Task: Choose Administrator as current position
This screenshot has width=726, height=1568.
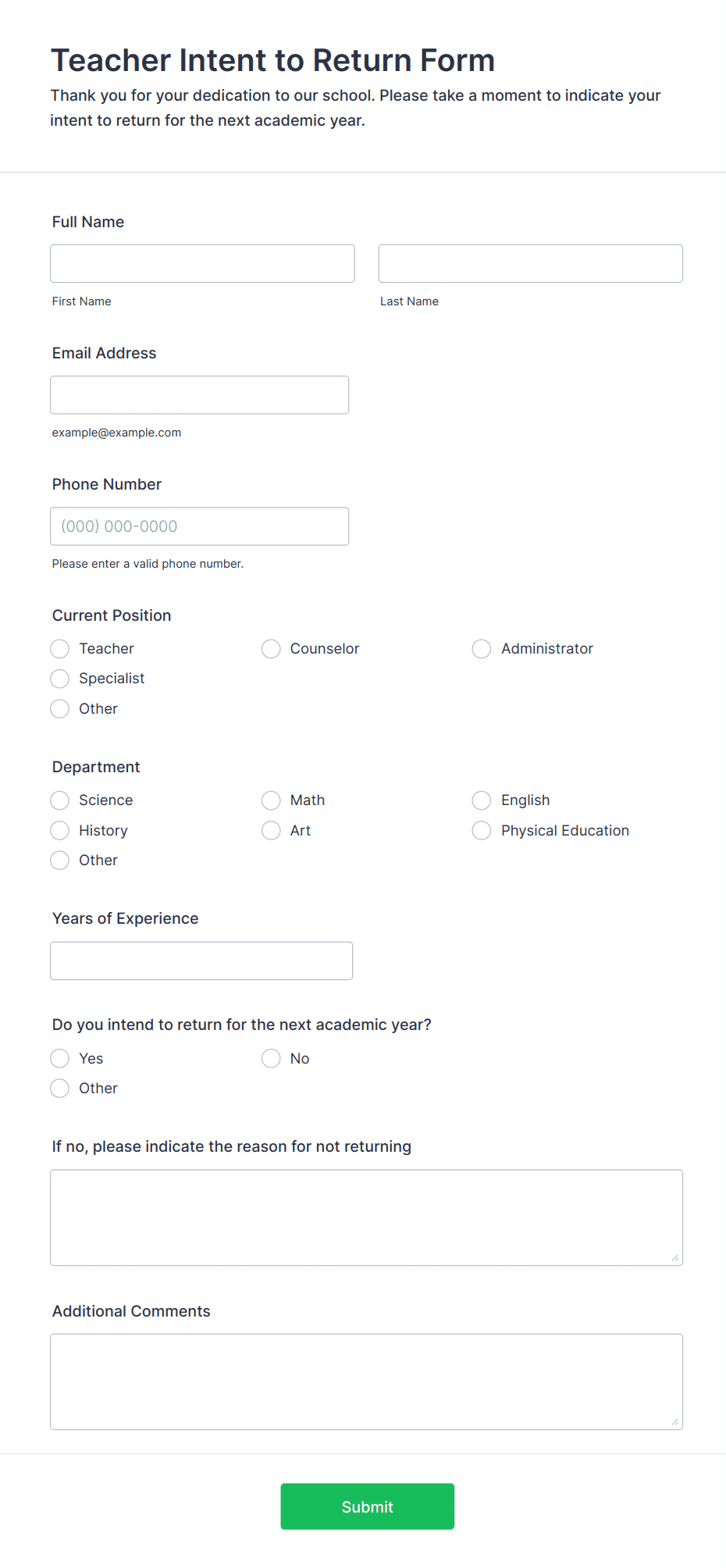Action: point(481,648)
